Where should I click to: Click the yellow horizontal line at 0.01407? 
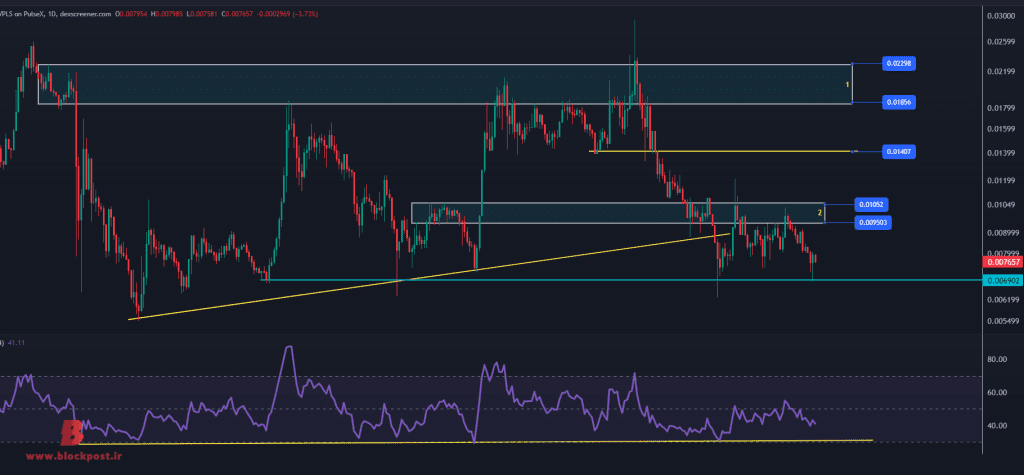[x=720, y=151]
